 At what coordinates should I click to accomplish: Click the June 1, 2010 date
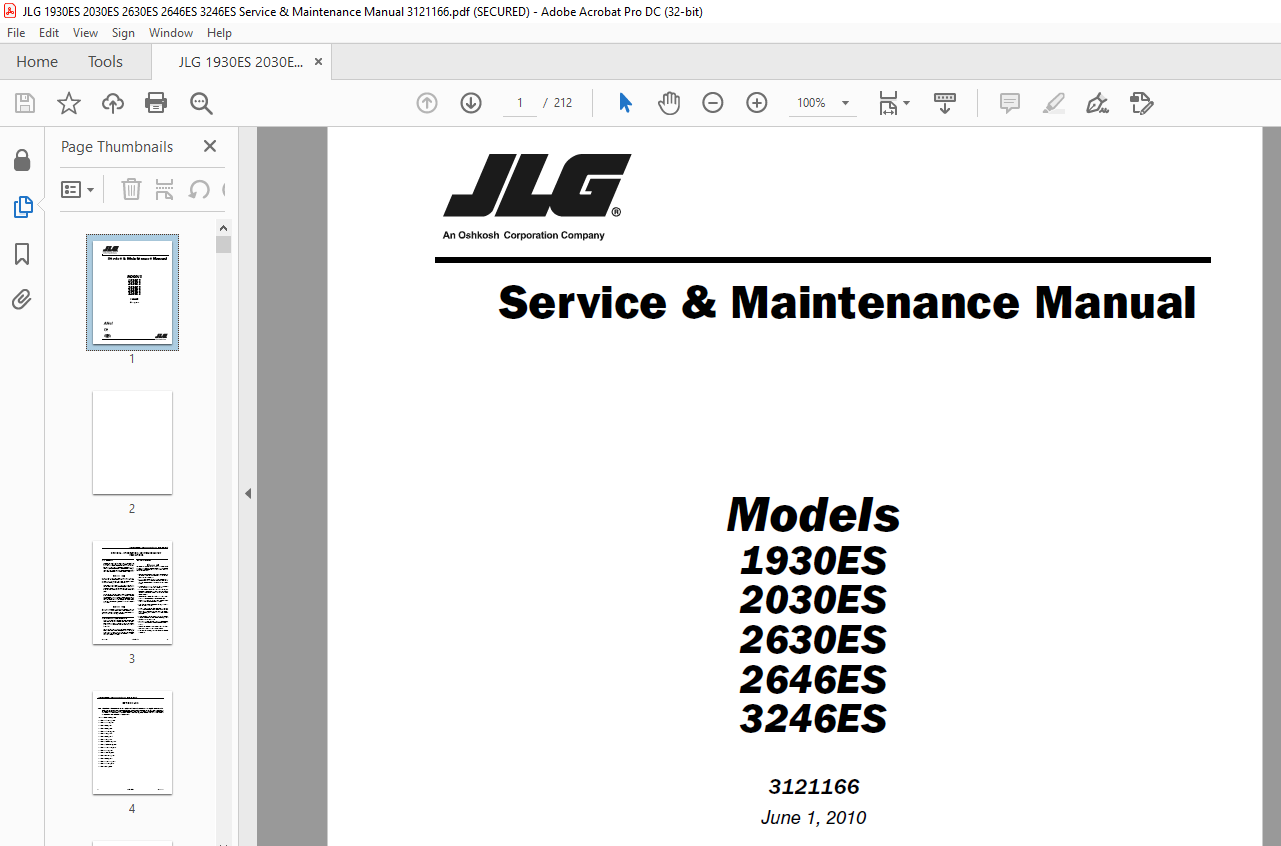click(x=814, y=818)
